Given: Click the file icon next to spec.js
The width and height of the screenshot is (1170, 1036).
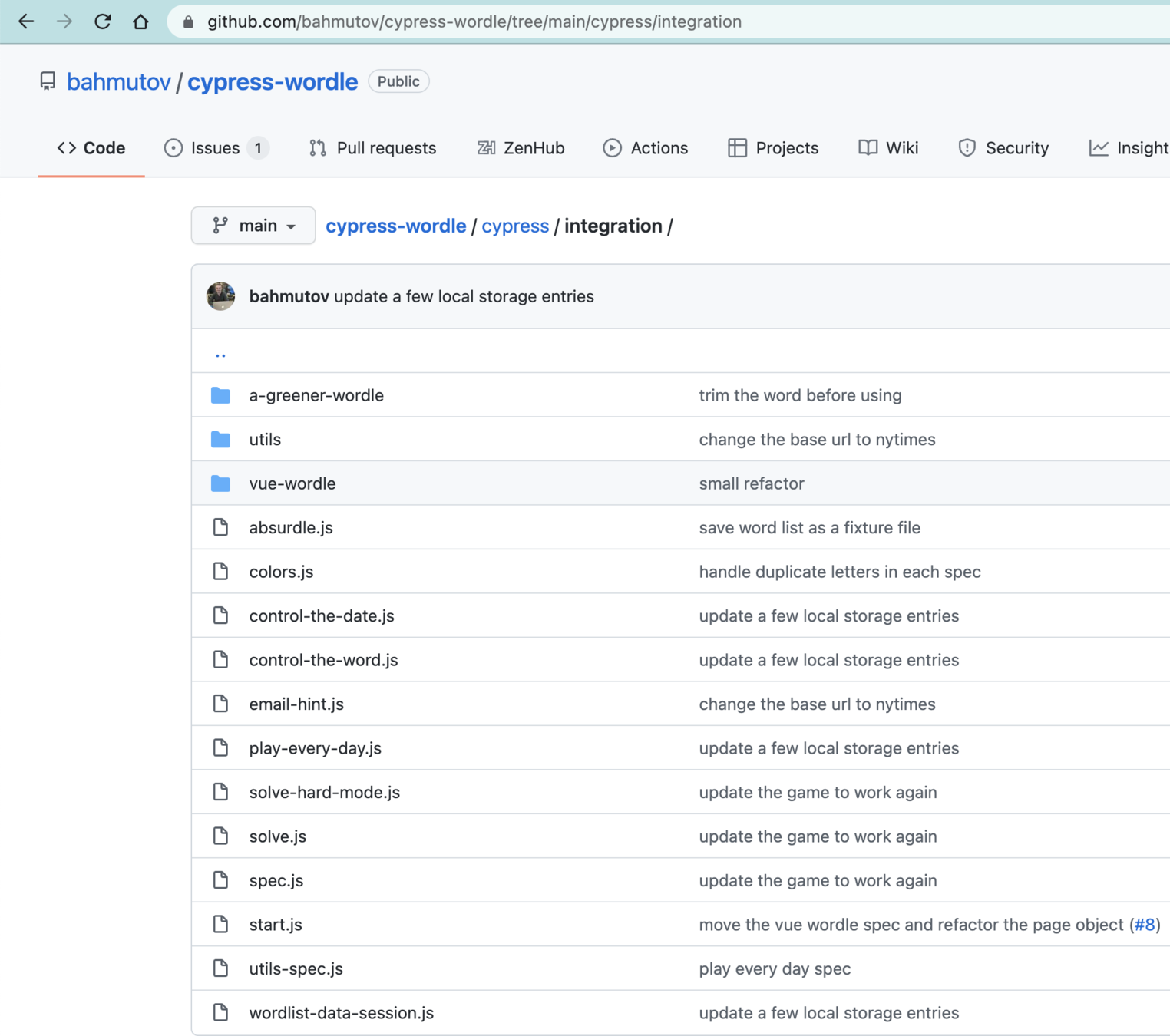Looking at the screenshot, I should click(220, 880).
